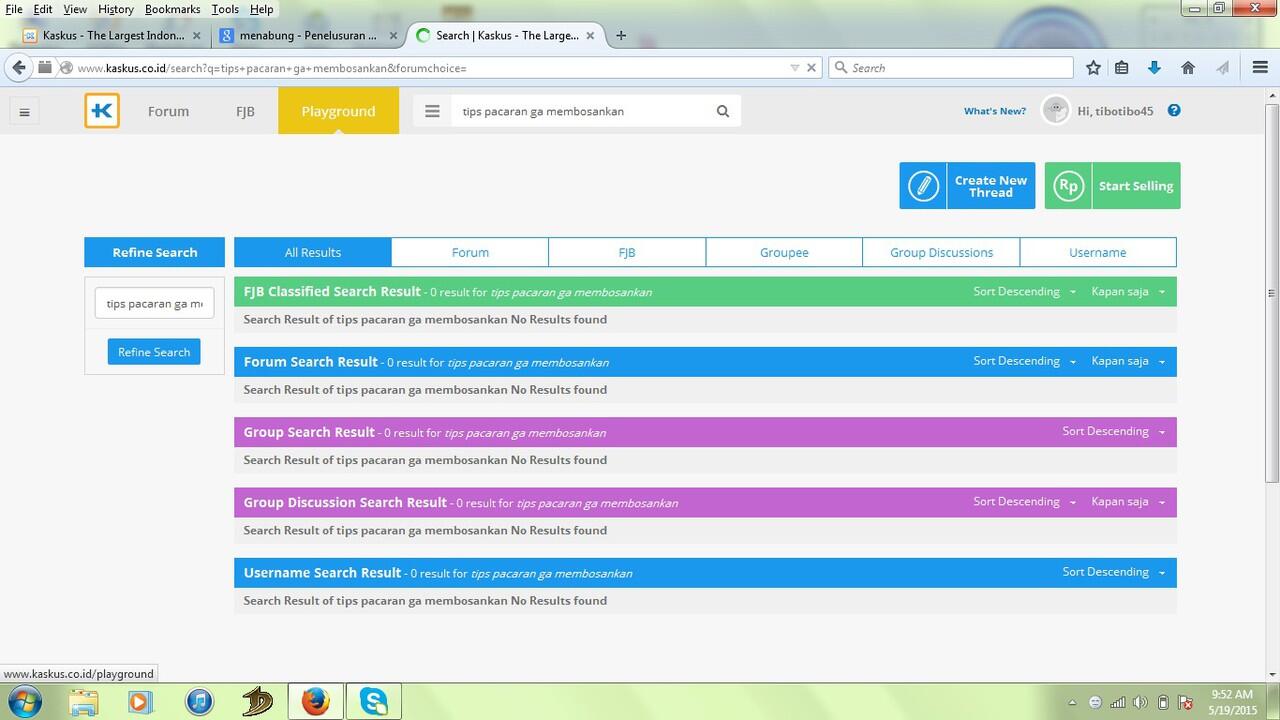The width and height of the screenshot is (1280, 720).
Task: Switch to the Group Discussions tab
Action: (941, 252)
